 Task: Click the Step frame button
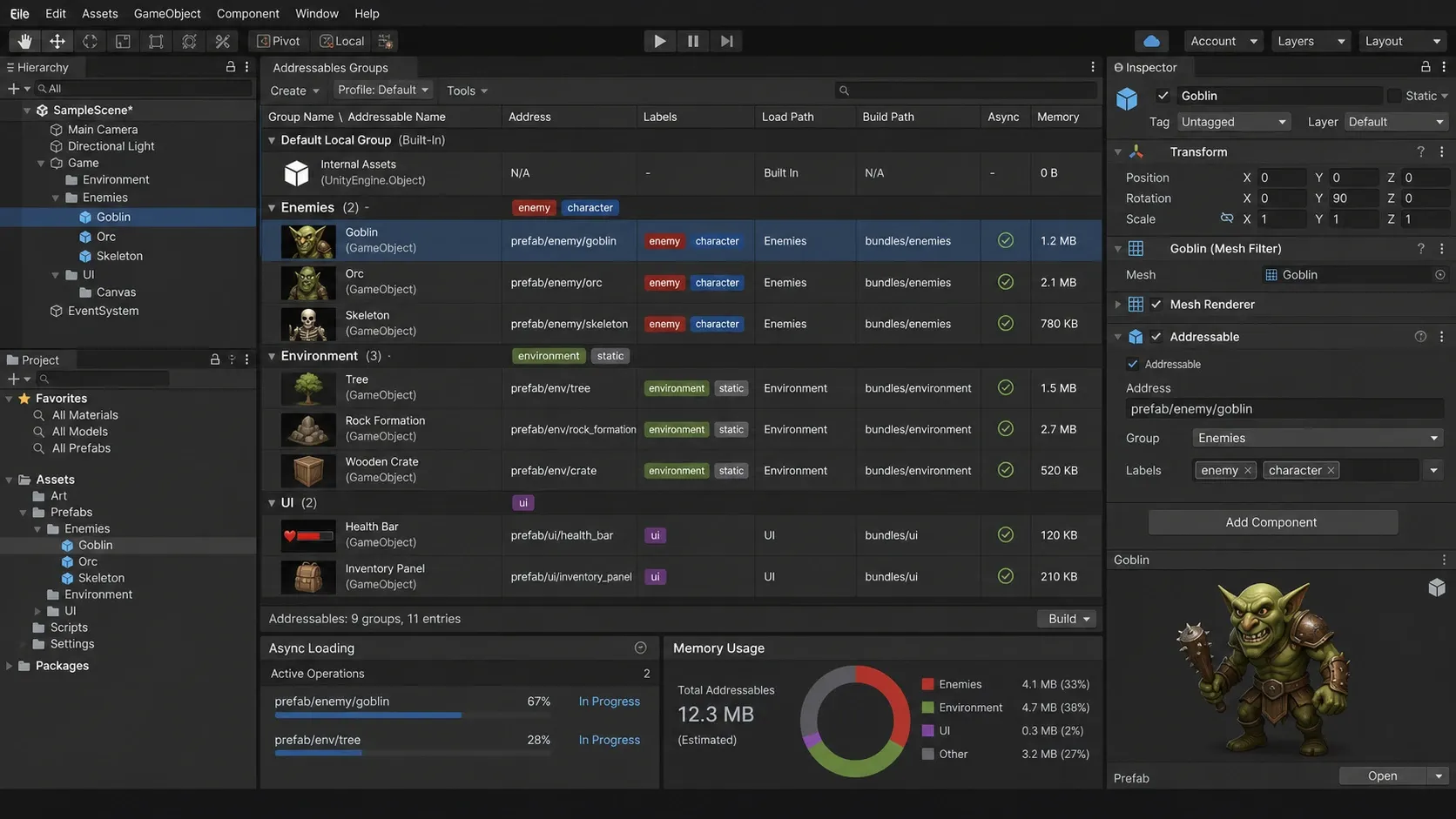[726, 41]
